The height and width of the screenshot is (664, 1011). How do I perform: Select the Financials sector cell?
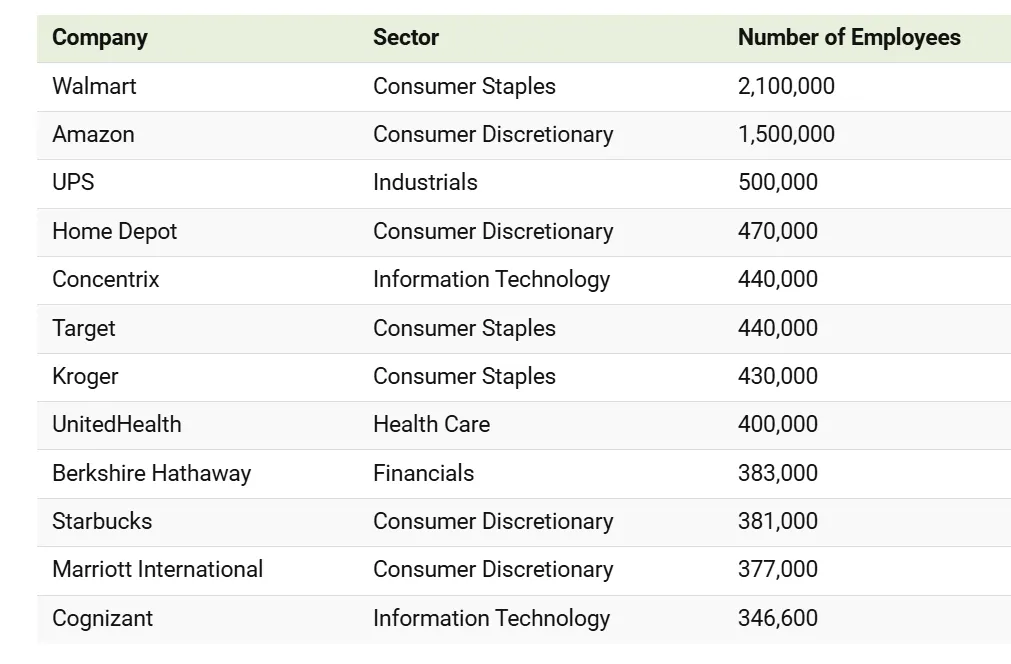pyautogui.click(x=423, y=473)
